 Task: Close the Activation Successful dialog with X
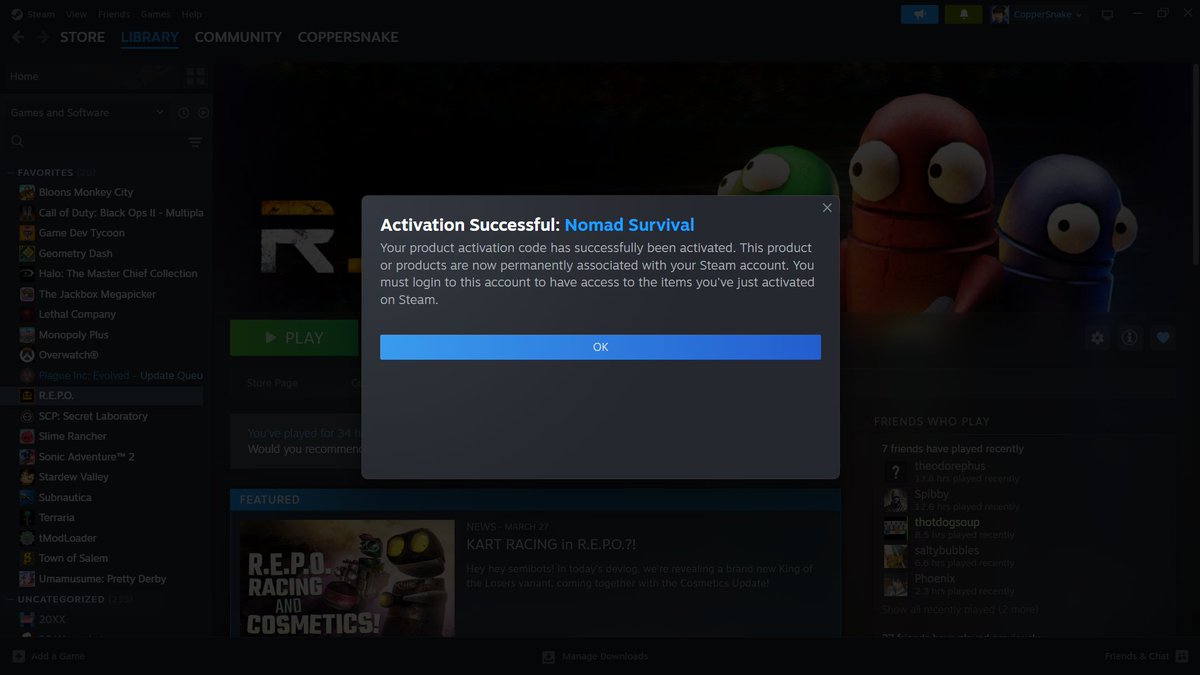[x=827, y=208]
